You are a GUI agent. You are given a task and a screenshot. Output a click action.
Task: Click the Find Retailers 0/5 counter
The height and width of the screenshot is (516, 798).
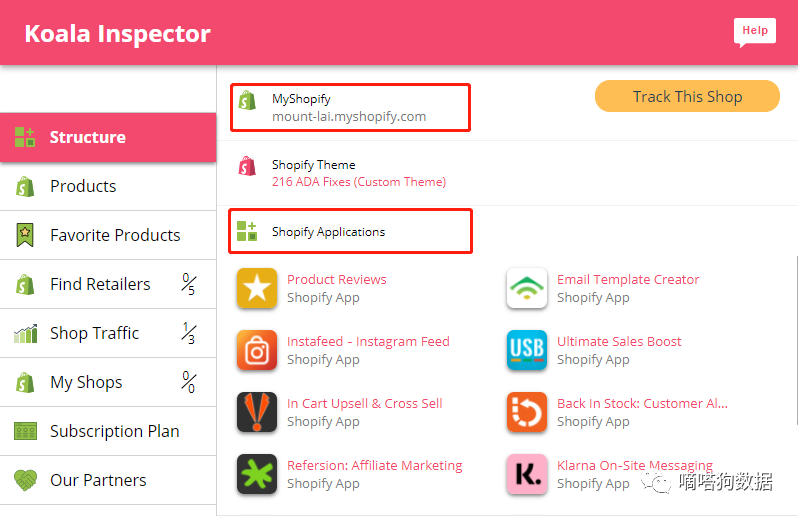[x=188, y=284]
